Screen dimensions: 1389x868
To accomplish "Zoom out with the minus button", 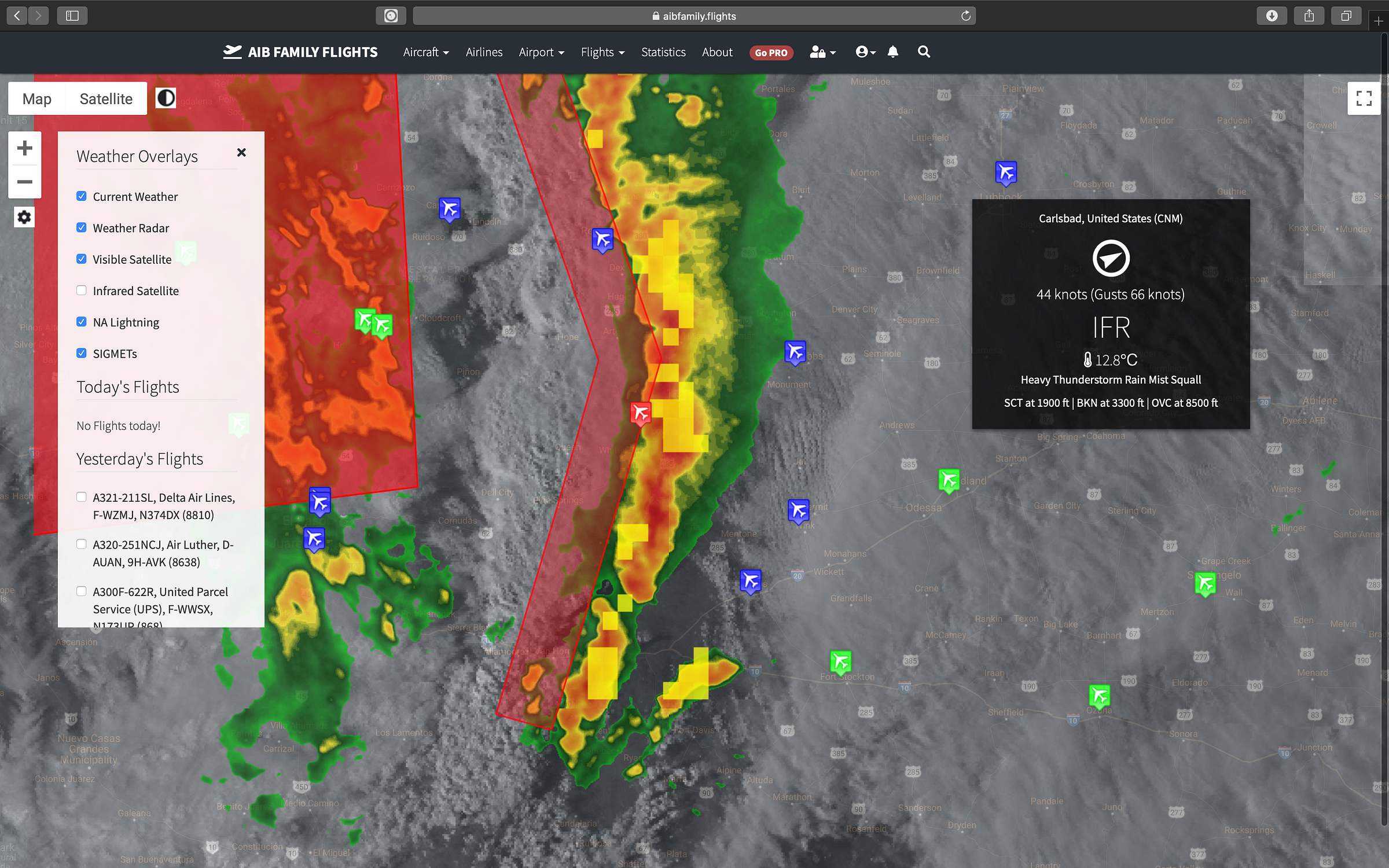I will [24, 182].
